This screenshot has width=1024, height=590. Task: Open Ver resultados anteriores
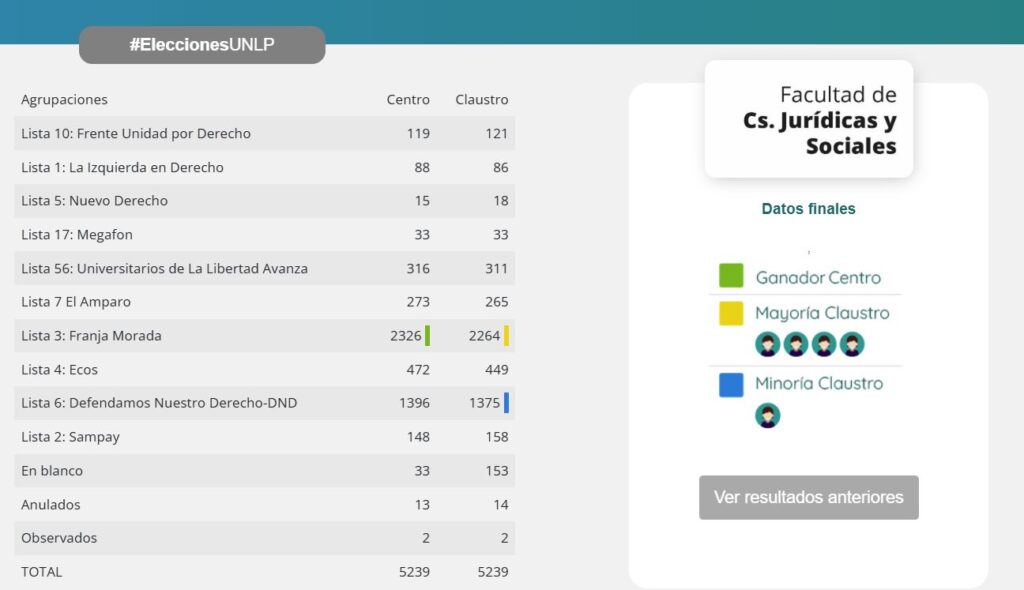point(808,497)
